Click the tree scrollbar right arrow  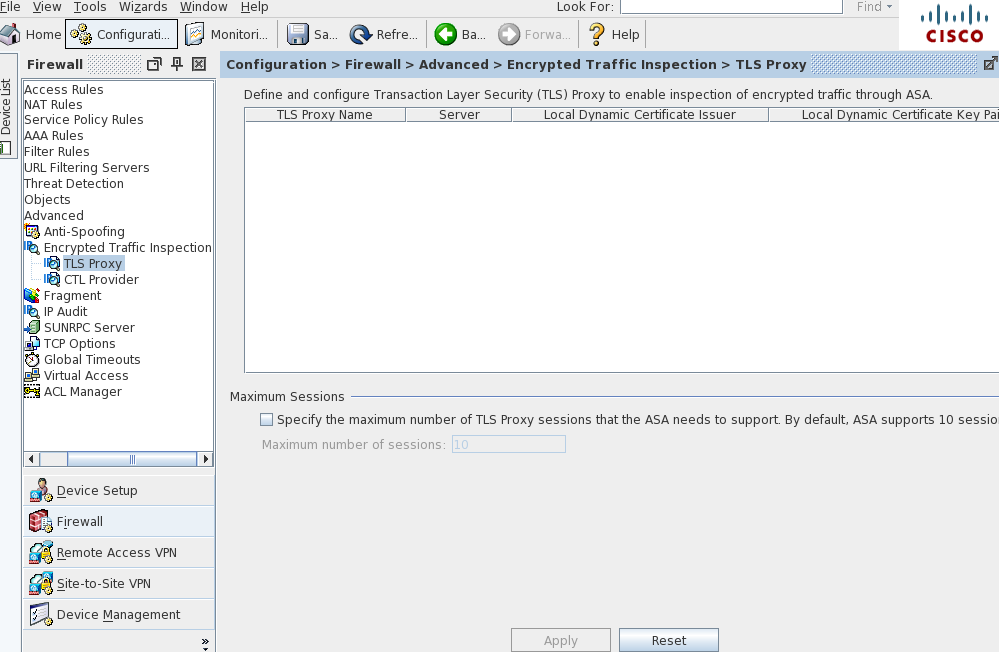205,459
